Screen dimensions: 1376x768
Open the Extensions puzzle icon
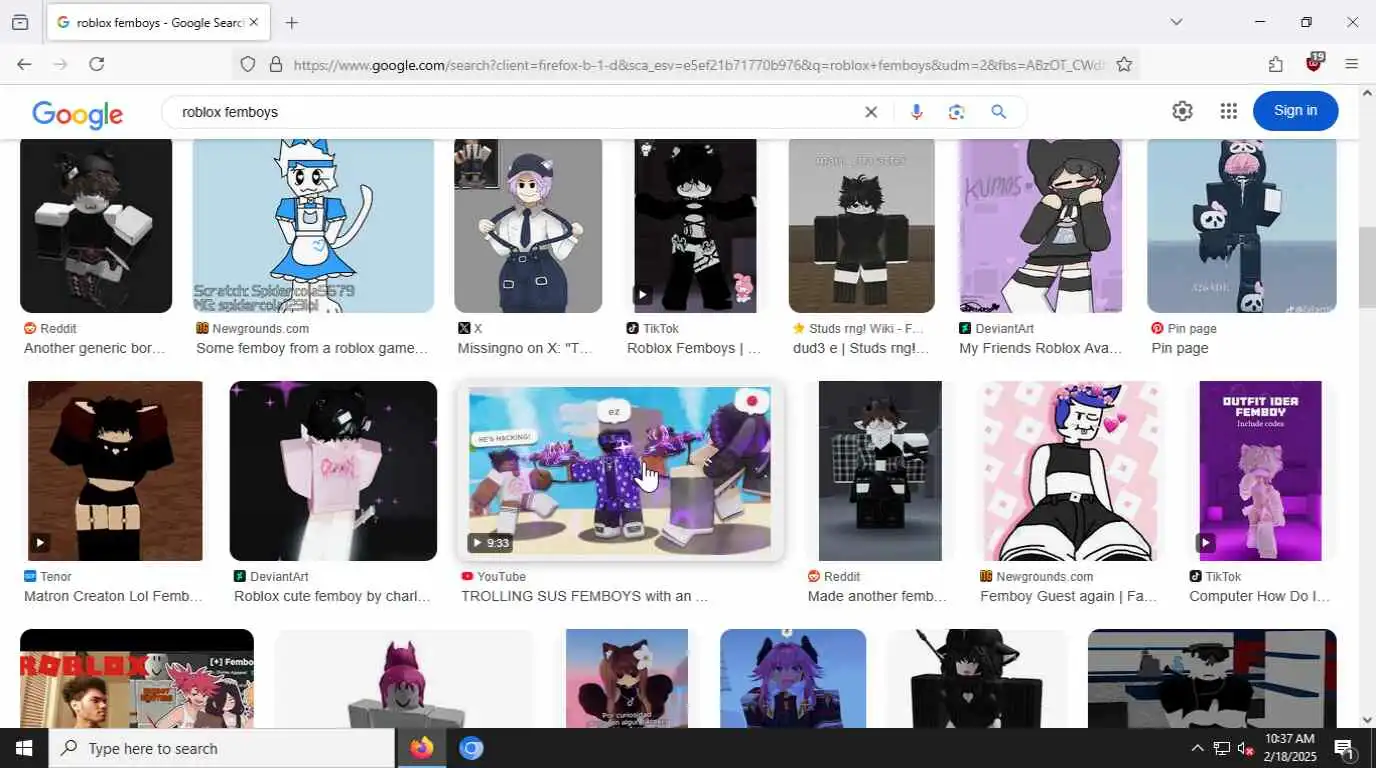(x=1276, y=64)
